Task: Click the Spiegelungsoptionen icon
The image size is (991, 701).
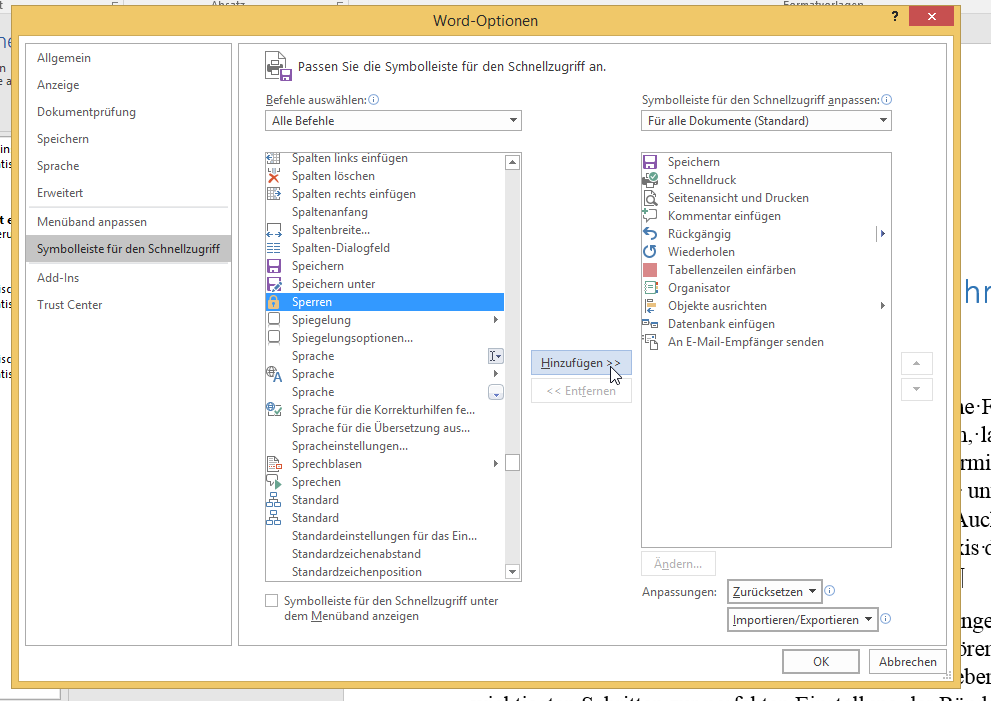Action: [x=274, y=338]
